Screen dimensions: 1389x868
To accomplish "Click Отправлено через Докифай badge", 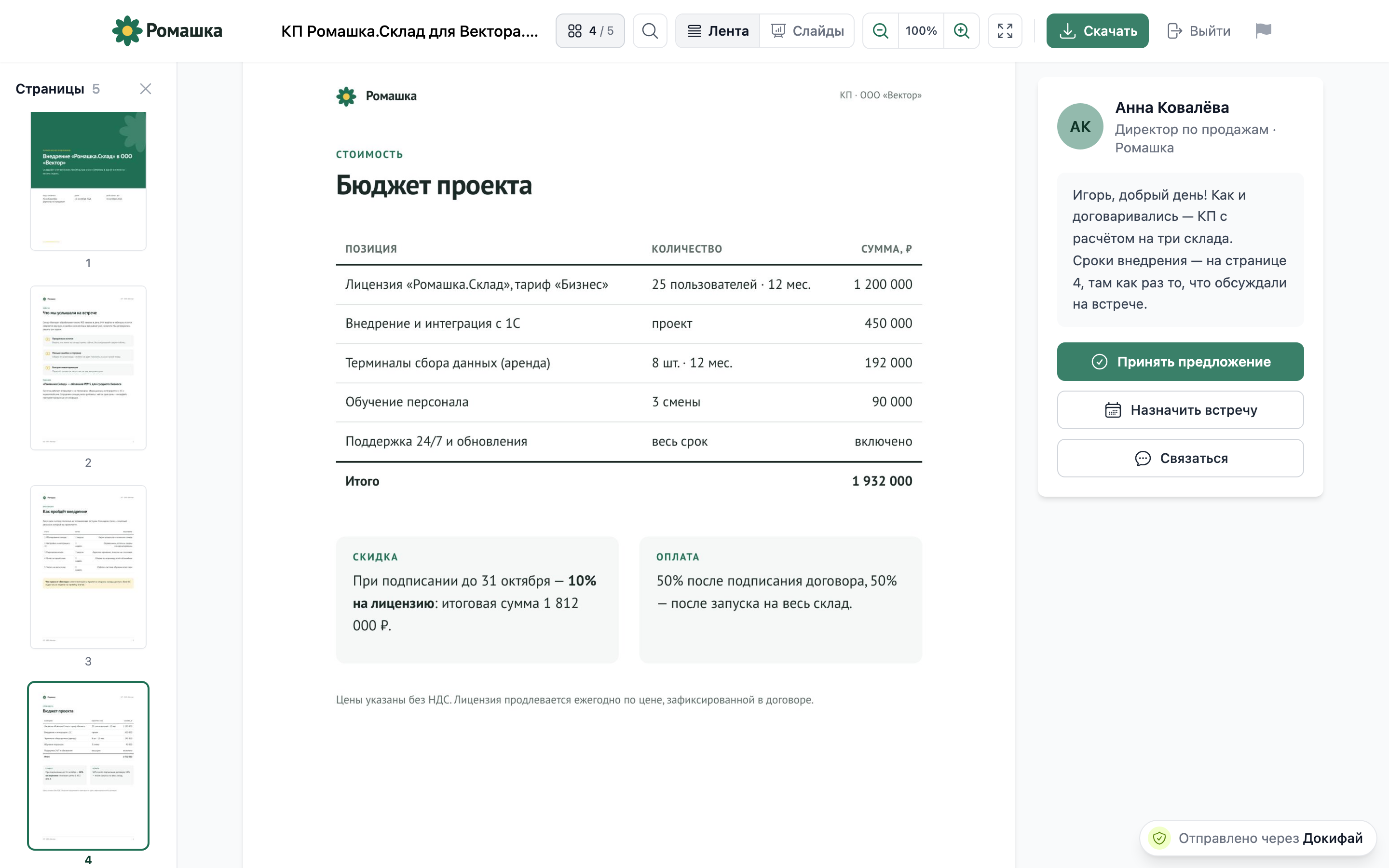I will point(1258,838).
